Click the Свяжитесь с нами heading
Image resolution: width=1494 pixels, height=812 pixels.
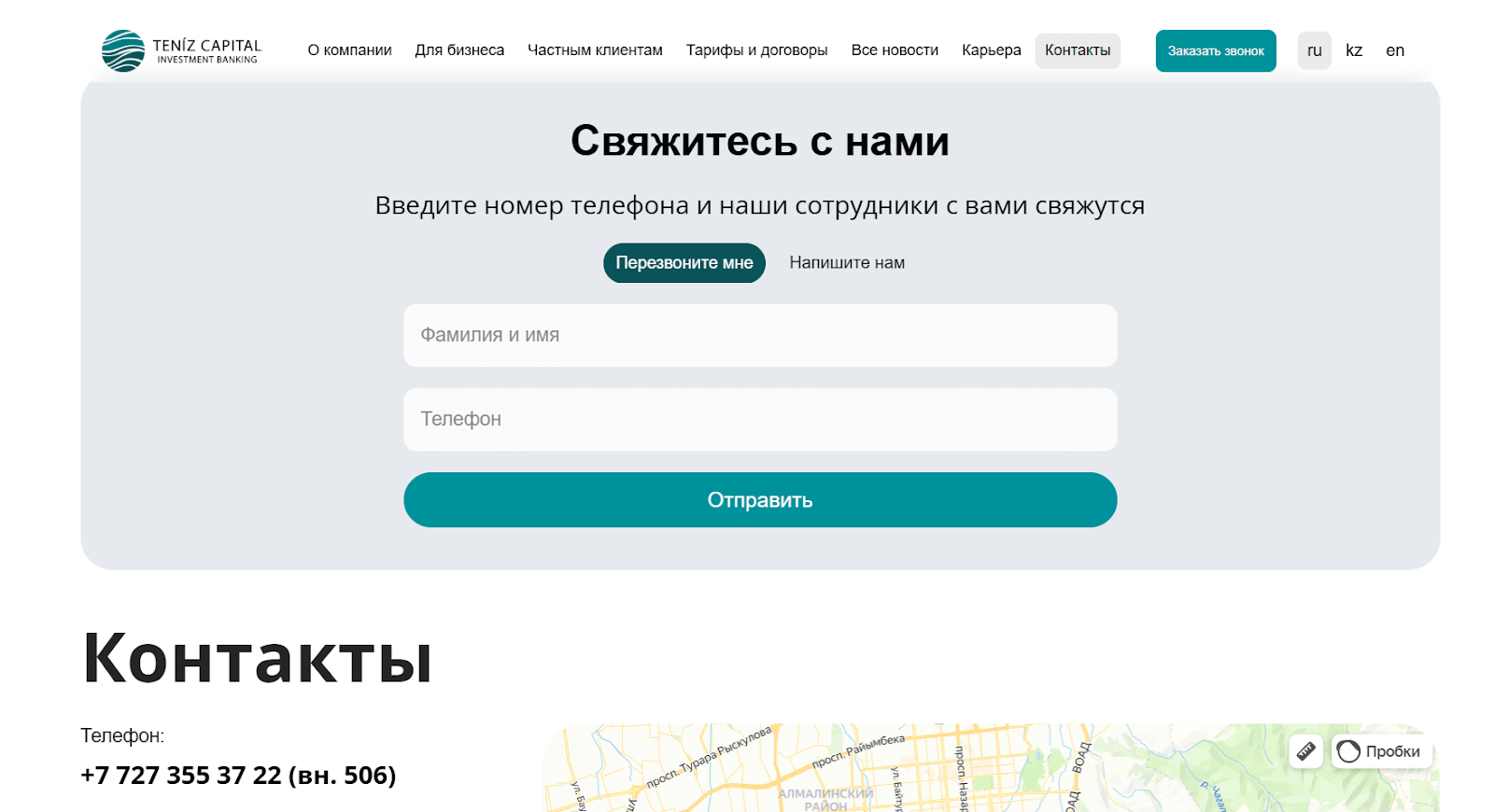click(760, 142)
